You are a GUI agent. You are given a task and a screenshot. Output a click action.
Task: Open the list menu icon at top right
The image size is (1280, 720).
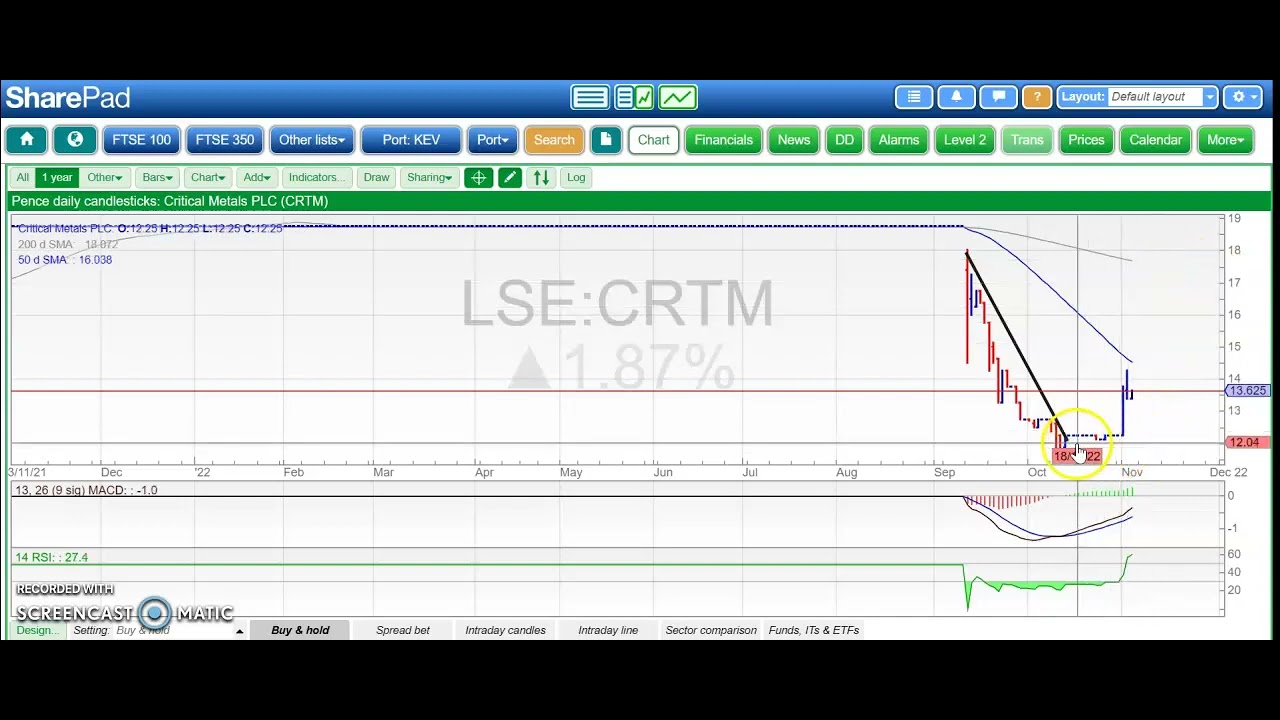913,97
